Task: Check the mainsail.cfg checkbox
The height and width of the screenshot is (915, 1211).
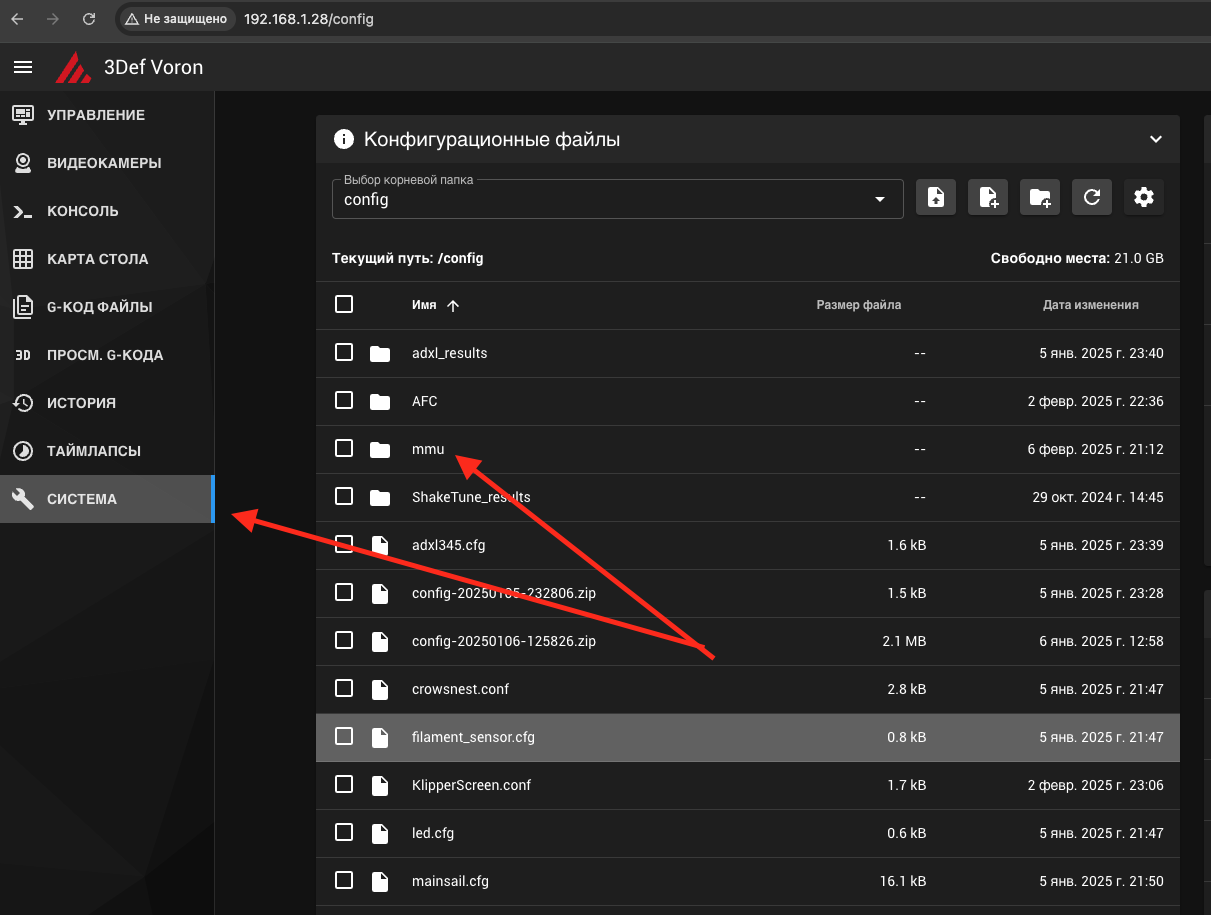Action: 344,880
